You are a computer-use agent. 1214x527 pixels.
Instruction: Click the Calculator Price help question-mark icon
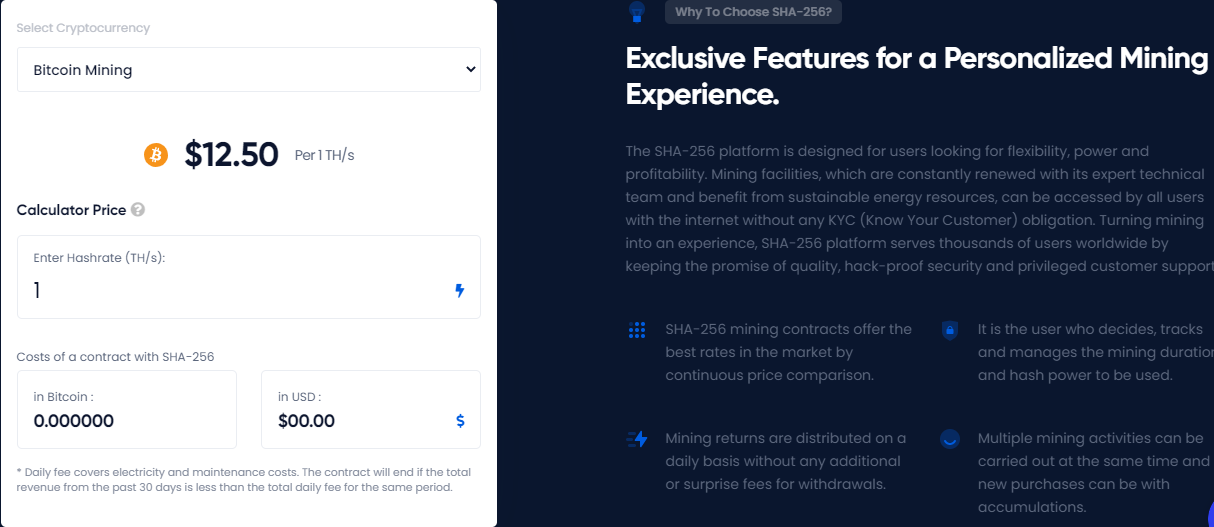click(x=138, y=210)
